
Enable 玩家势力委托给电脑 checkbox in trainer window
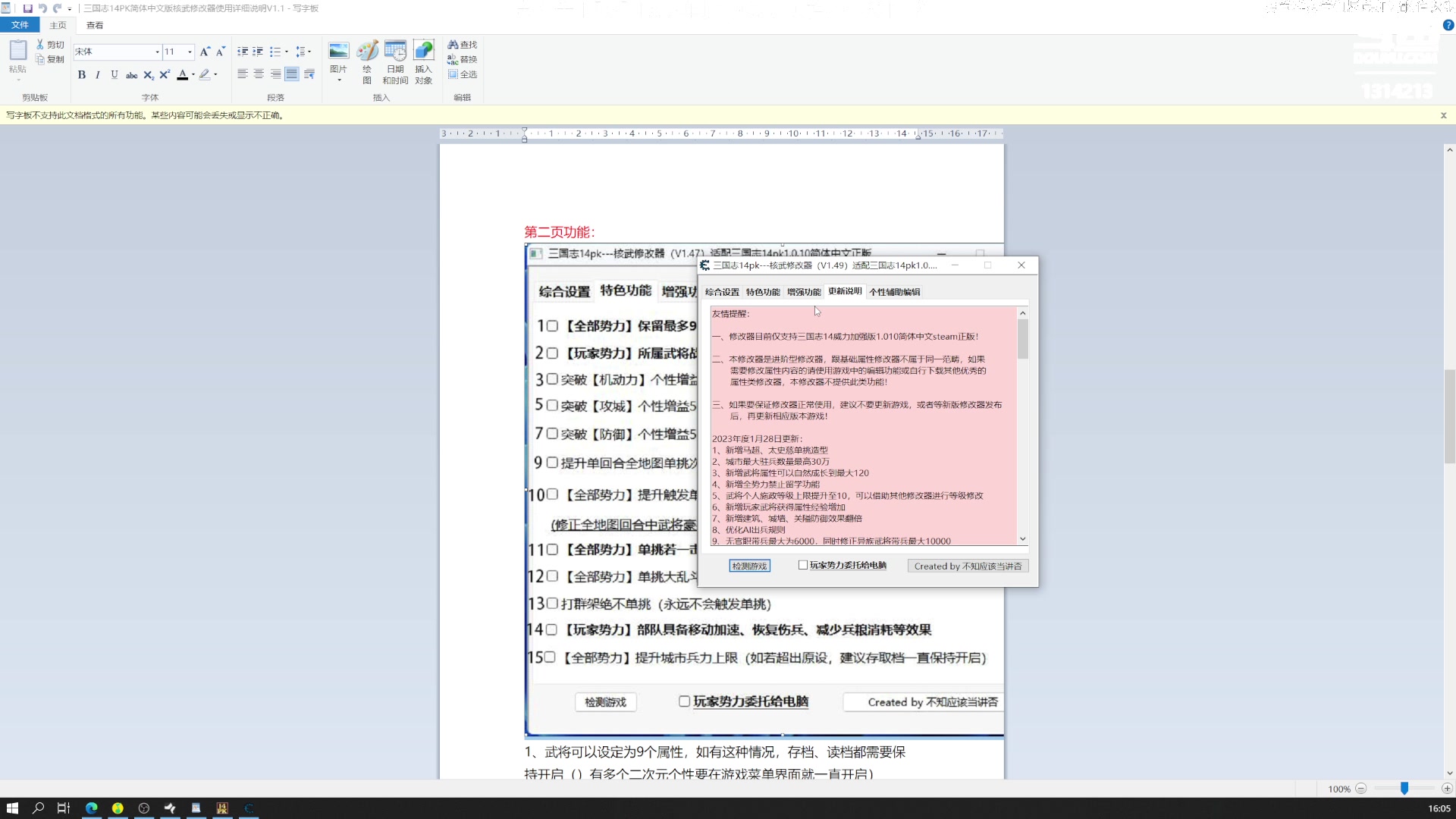[803, 565]
